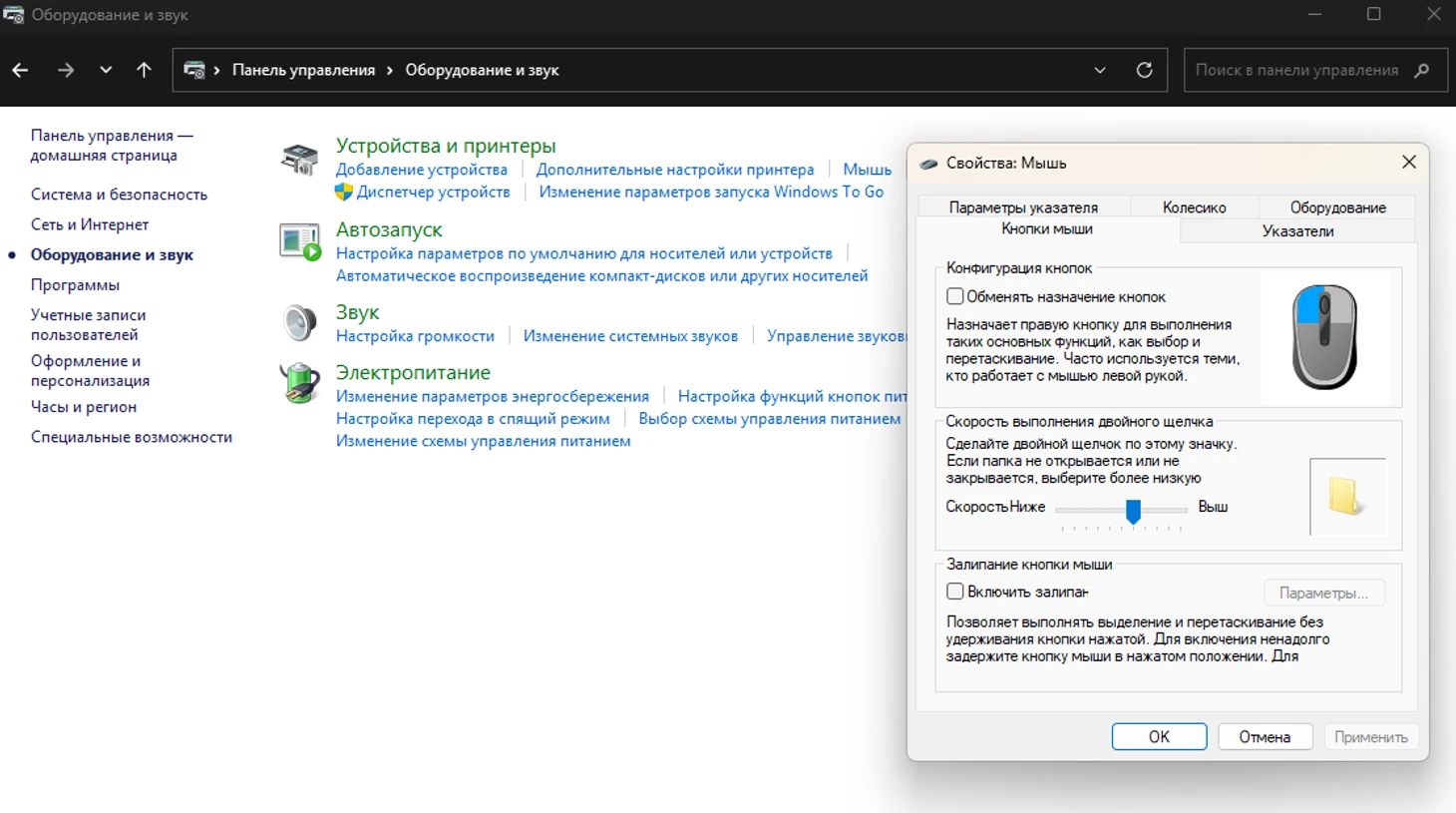Click the AutoPlay (Автозапуск) category icon

click(299, 241)
